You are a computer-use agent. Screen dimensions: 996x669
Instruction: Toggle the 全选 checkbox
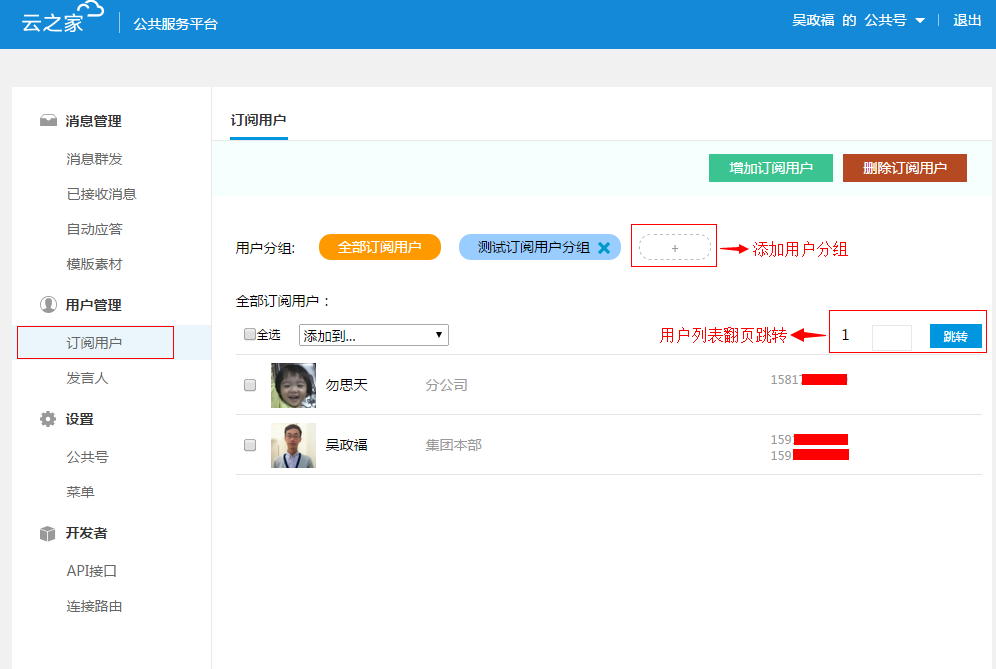pos(250,335)
